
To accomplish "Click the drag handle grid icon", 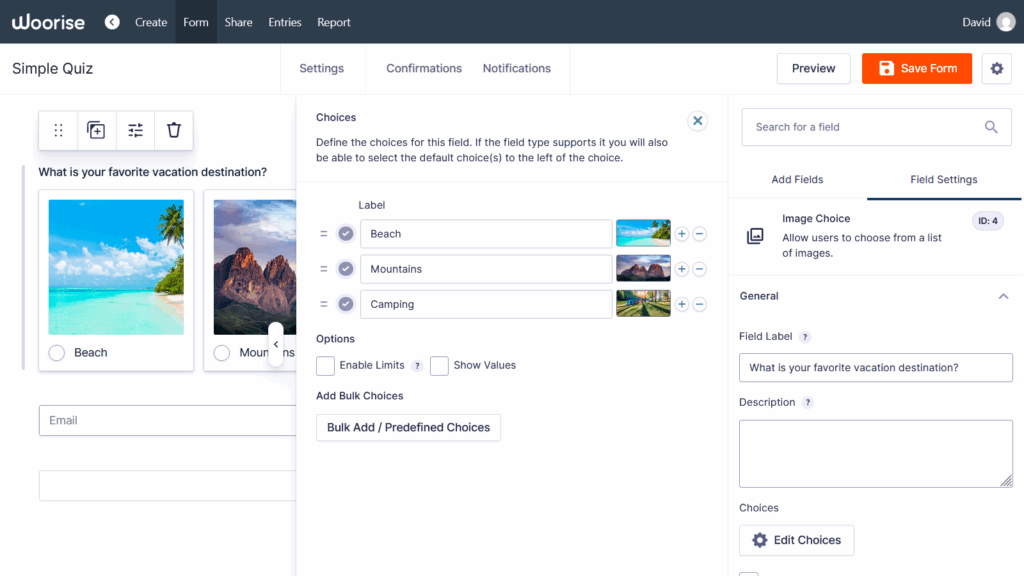I will [58, 130].
